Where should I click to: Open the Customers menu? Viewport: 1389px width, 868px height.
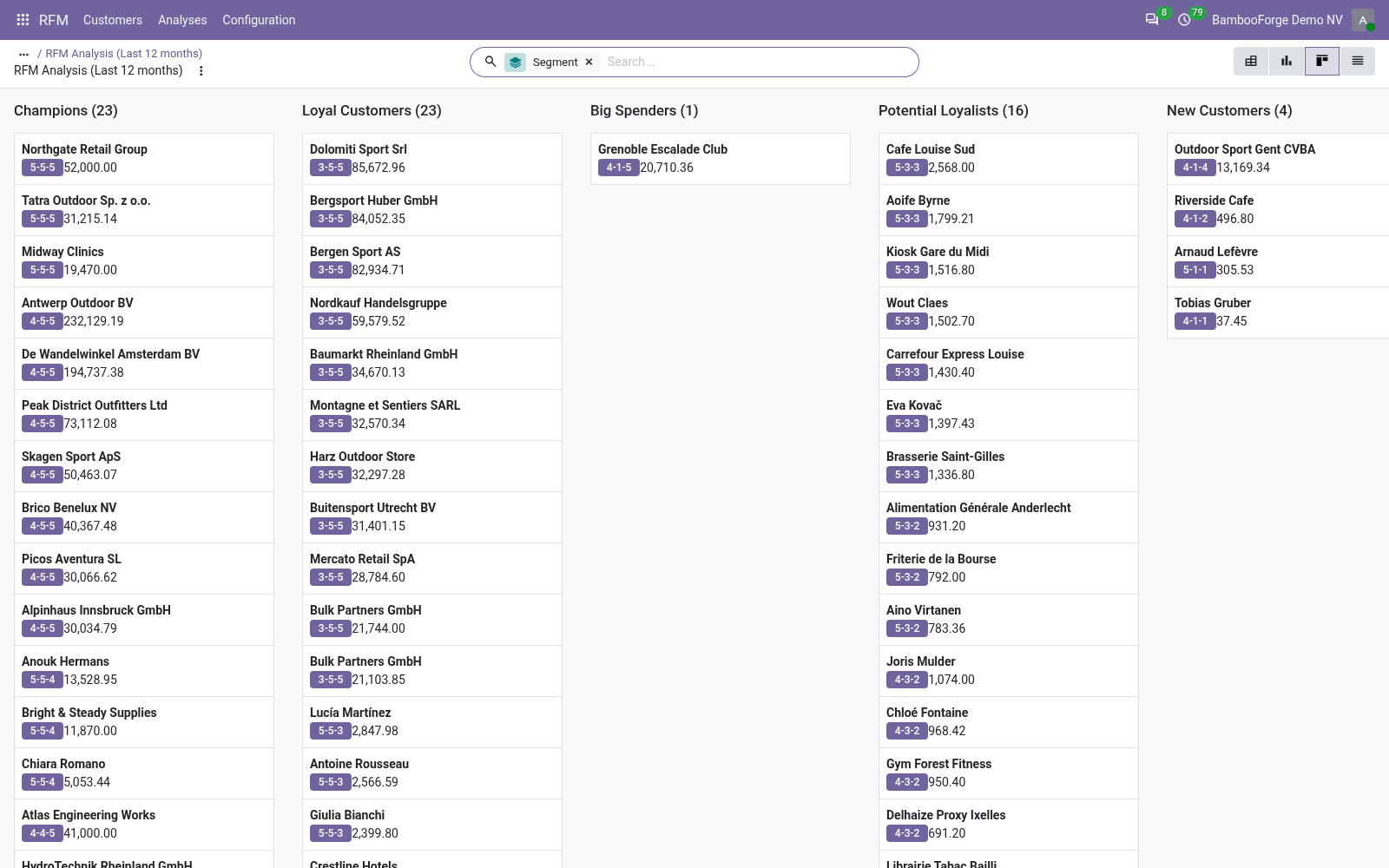[x=113, y=20]
